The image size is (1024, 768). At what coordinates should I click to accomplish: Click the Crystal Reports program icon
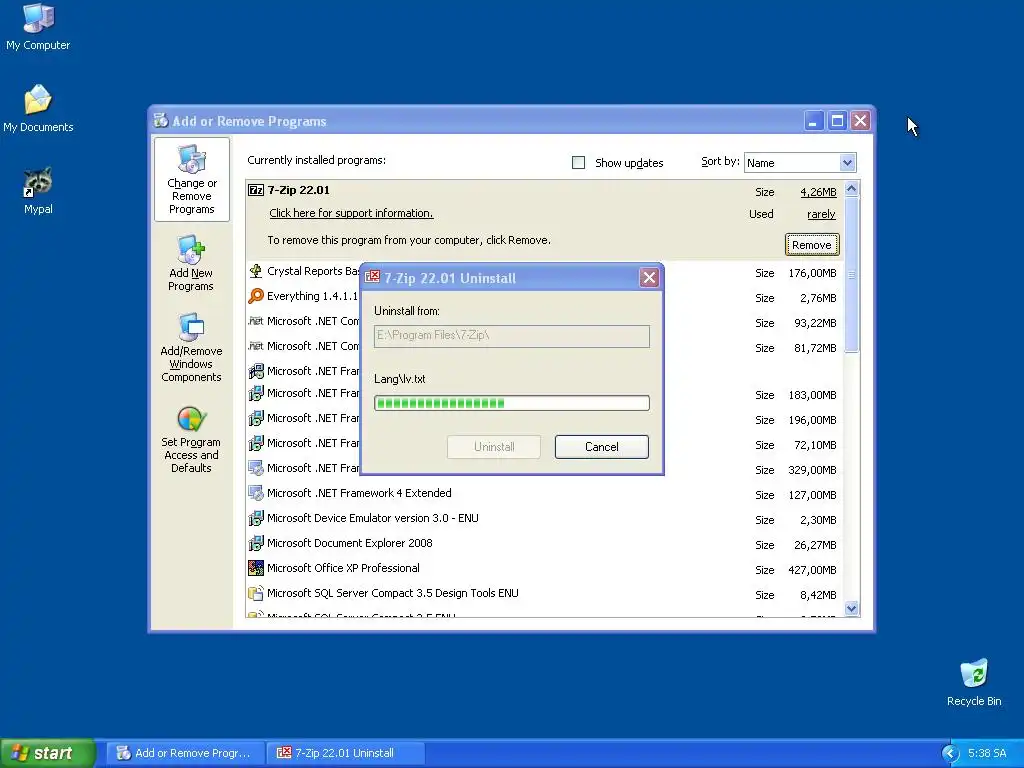tap(256, 271)
